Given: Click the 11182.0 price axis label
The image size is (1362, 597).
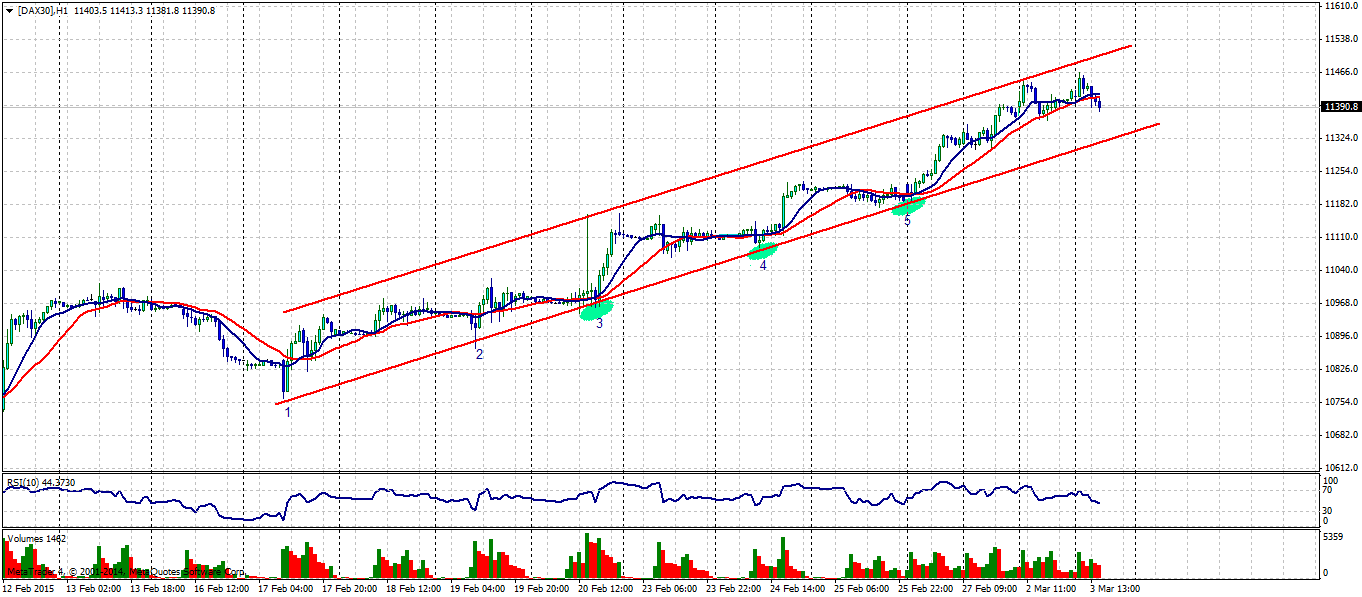Looking at the screenshot, I should [1341, 204].
